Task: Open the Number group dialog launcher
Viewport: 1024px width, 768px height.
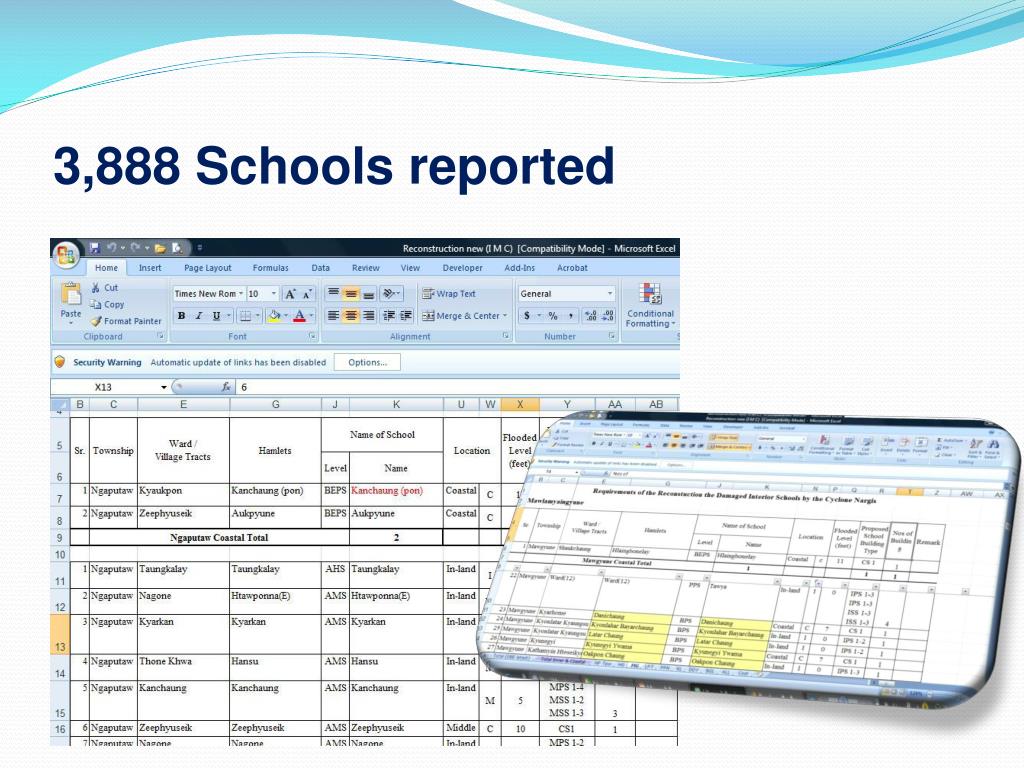Action: tap(612, 336)
